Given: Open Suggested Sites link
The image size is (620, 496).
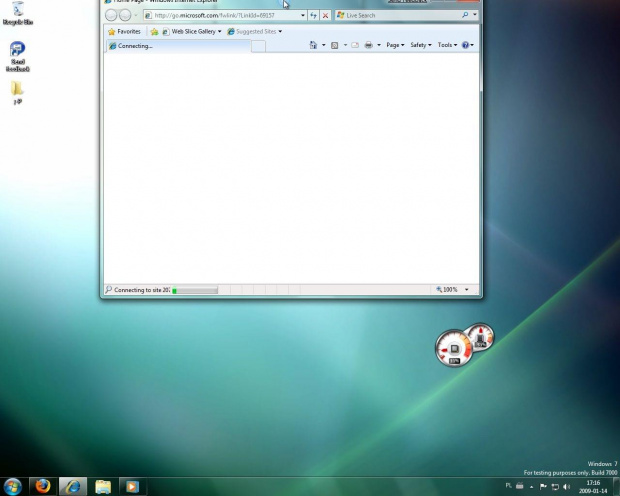Looking at the screenshot, I should click(252, 32).
